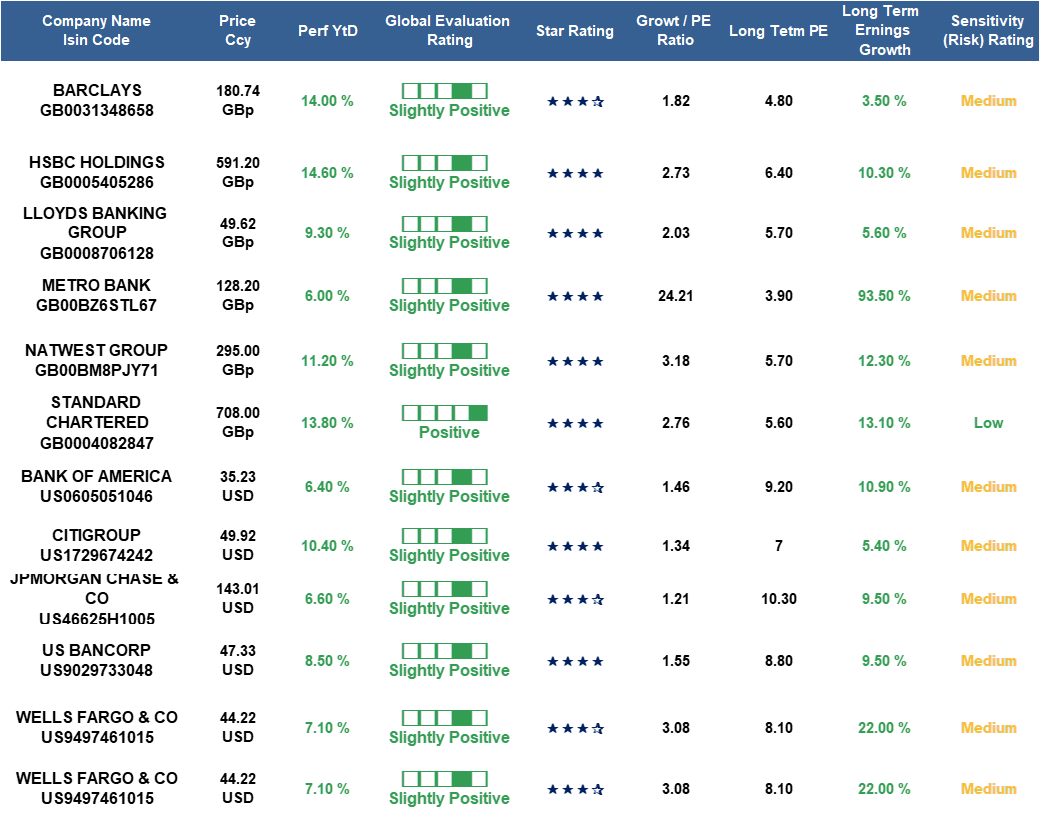Image resolution: width=1040 pixels, height=821 pixels.
Task: Select US Bancorp's star rating
Action: pos(575,661)
